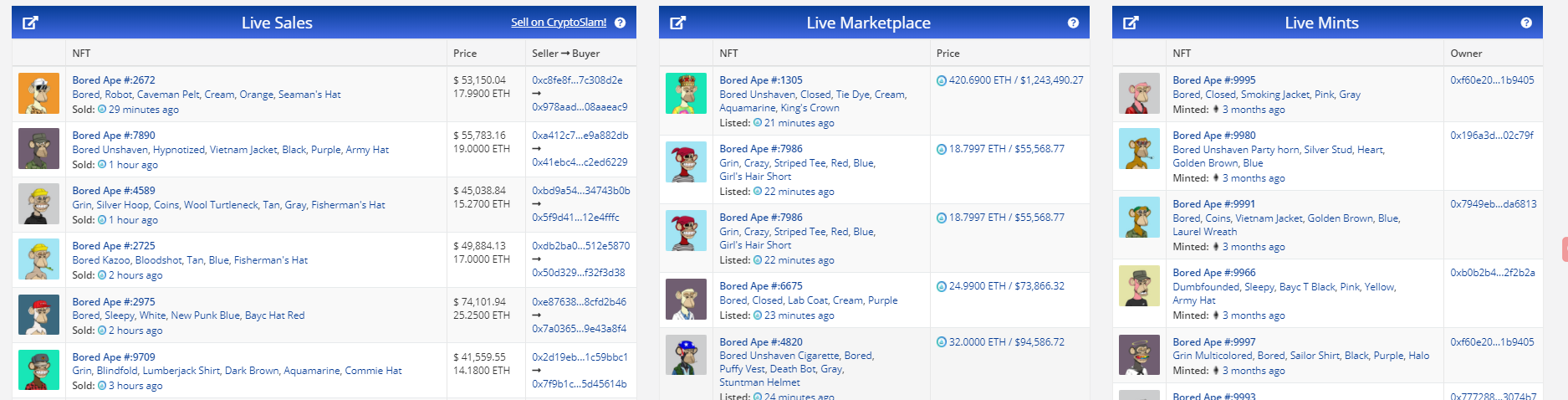
Task: Click listing price 24.9900 ETH / $73,866.32
Action: click(x=1000, y=286)
